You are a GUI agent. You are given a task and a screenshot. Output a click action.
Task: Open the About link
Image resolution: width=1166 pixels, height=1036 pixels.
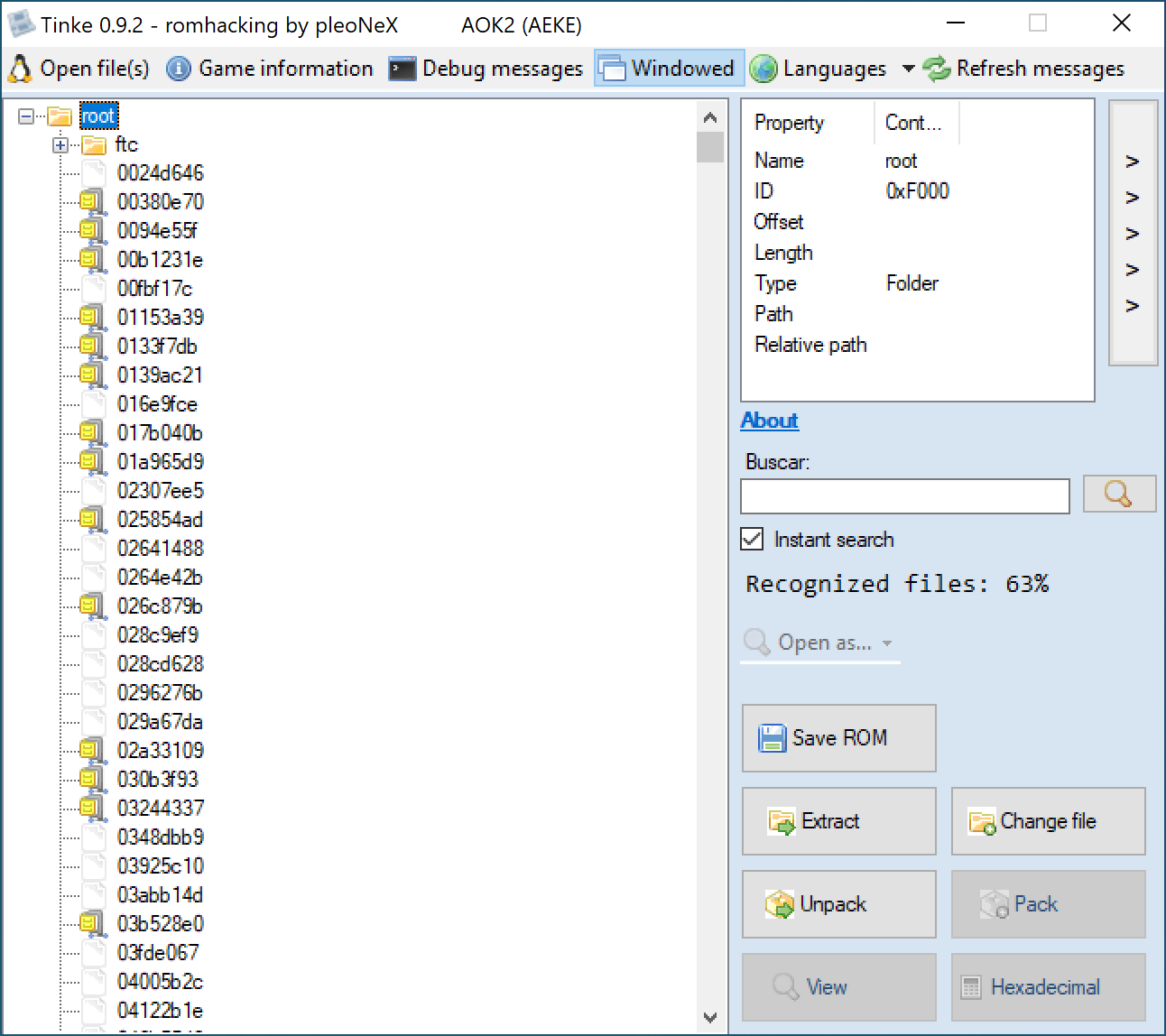(x=770, y=421)
